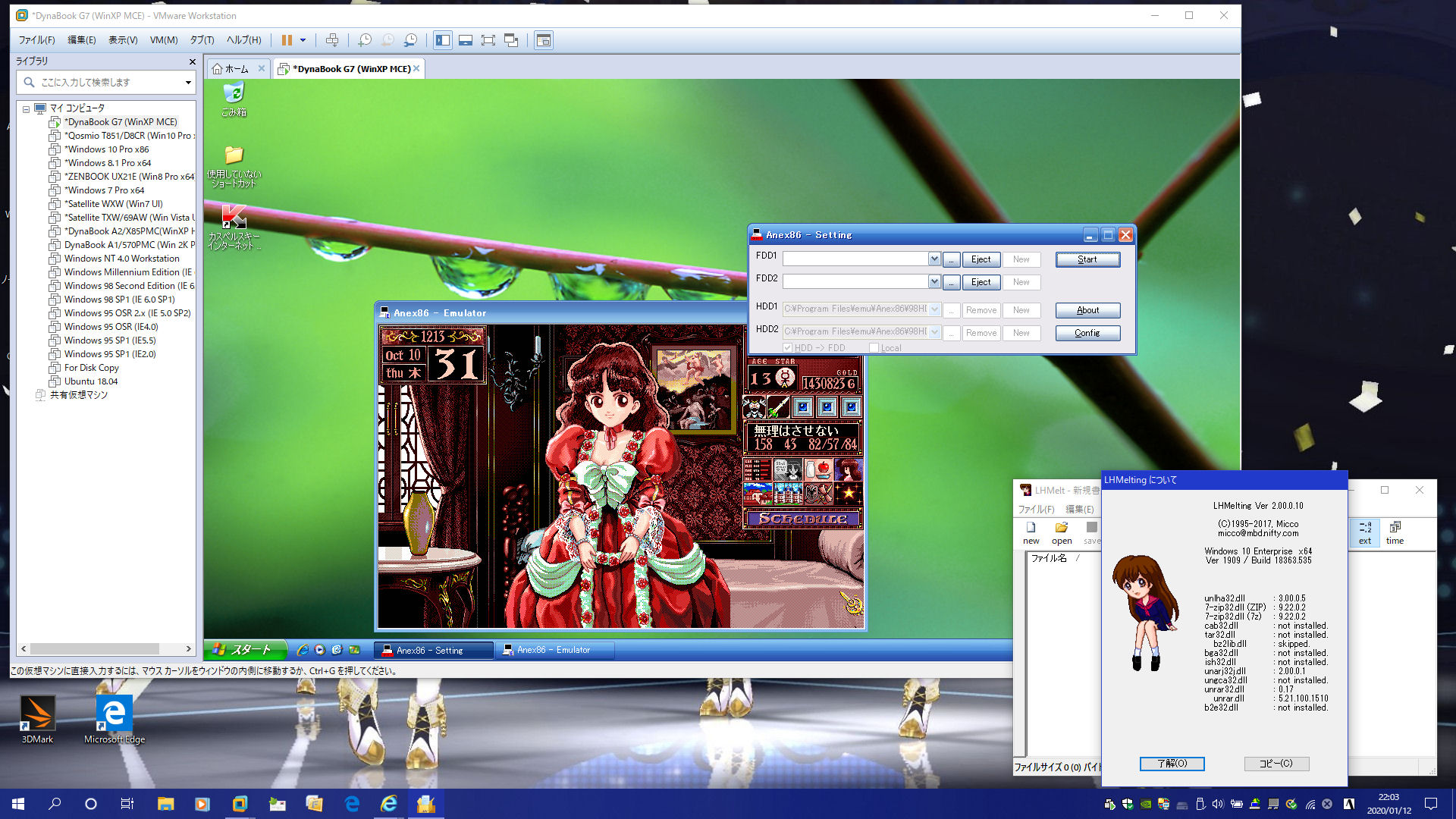
Task: Toggle the Local checkbox in Anex86 Setting
Action: coord(874,348)
